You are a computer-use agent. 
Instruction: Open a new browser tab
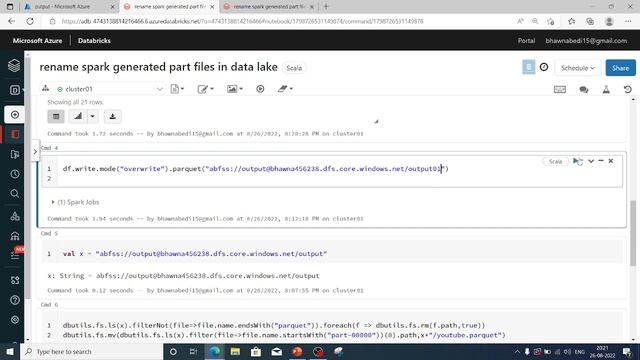coord(326,7)
